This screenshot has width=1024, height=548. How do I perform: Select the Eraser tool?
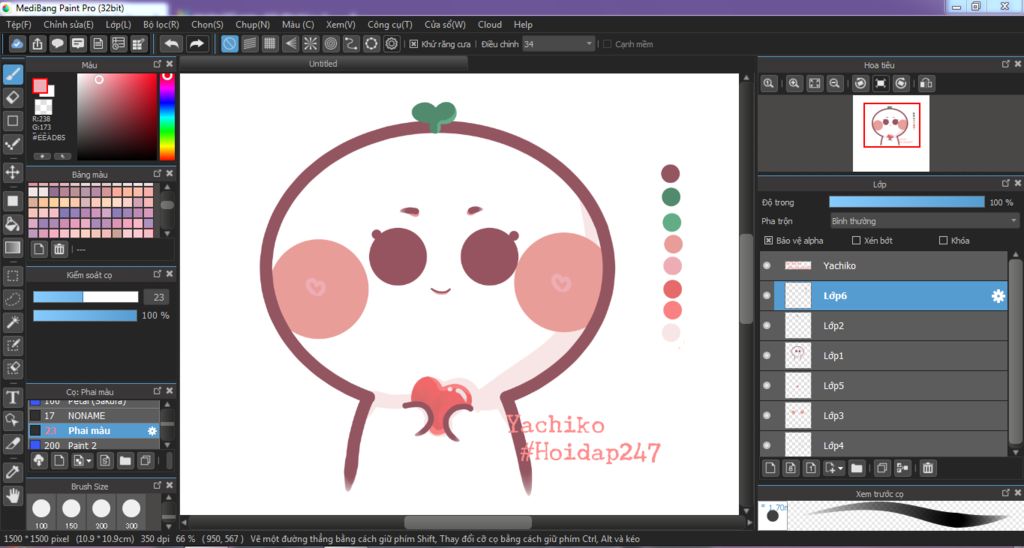tap(12, 98)
